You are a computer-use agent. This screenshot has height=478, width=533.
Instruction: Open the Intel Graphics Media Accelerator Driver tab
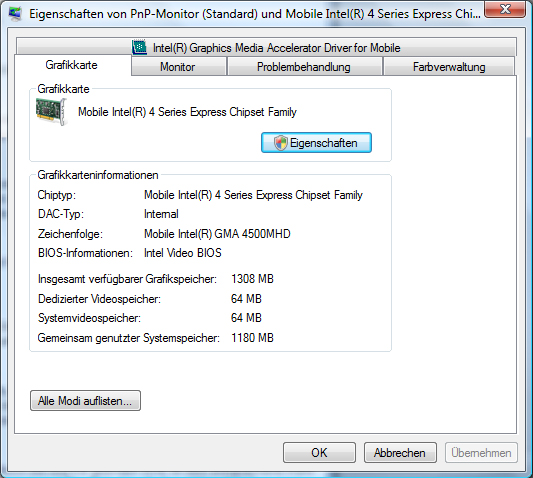(266, 47)
